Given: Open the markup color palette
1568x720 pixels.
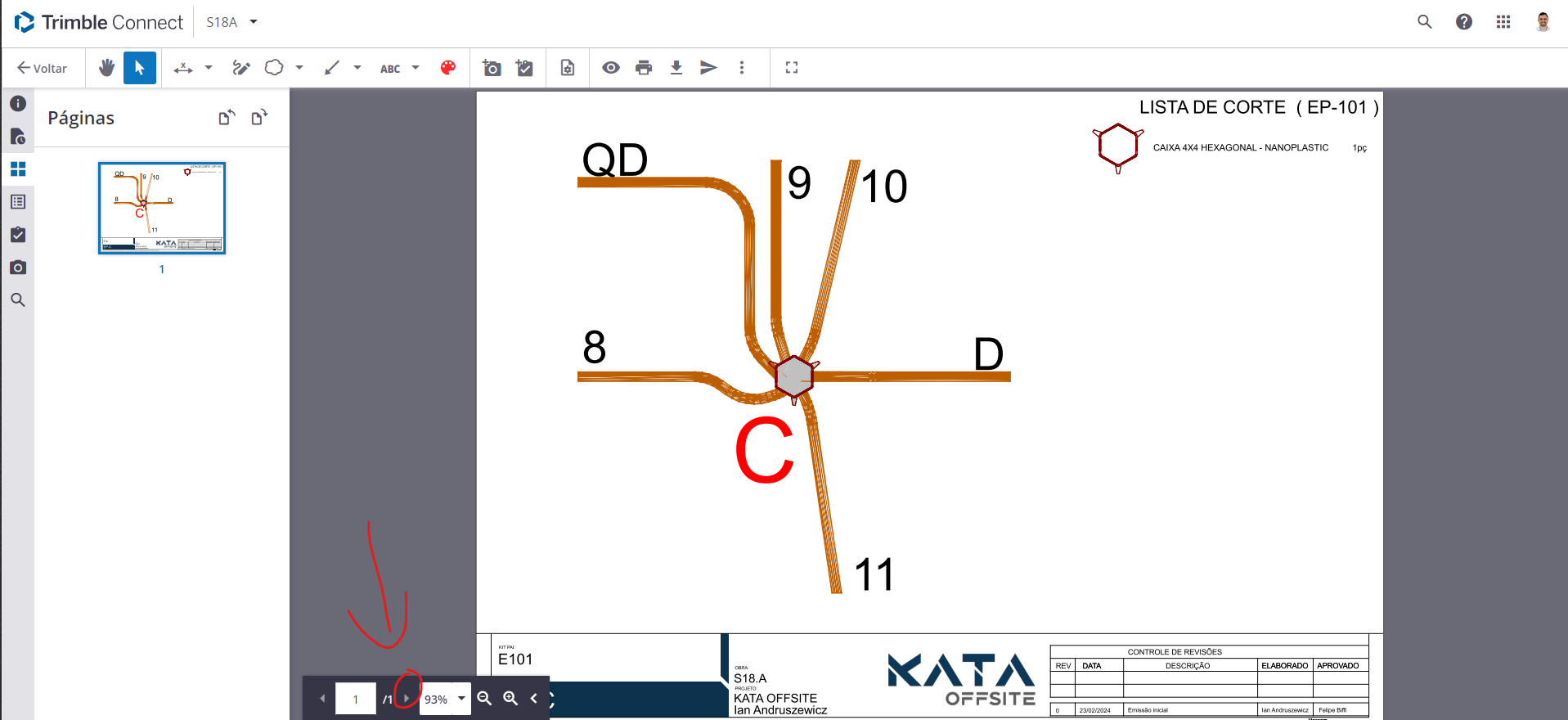Looking at the screenshot, I should pyautogui.click(x=448, y=68).
